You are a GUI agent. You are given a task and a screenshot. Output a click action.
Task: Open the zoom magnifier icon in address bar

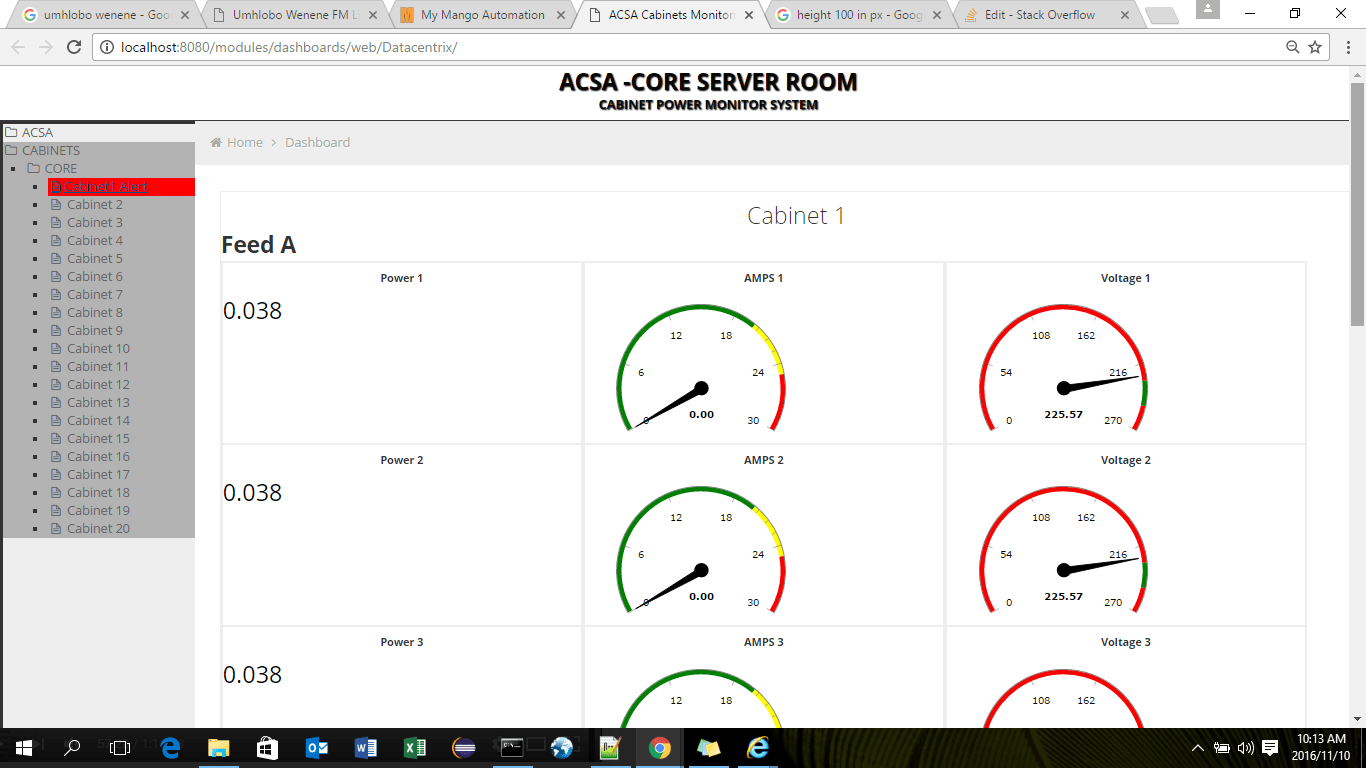(x=1293, y=47)
